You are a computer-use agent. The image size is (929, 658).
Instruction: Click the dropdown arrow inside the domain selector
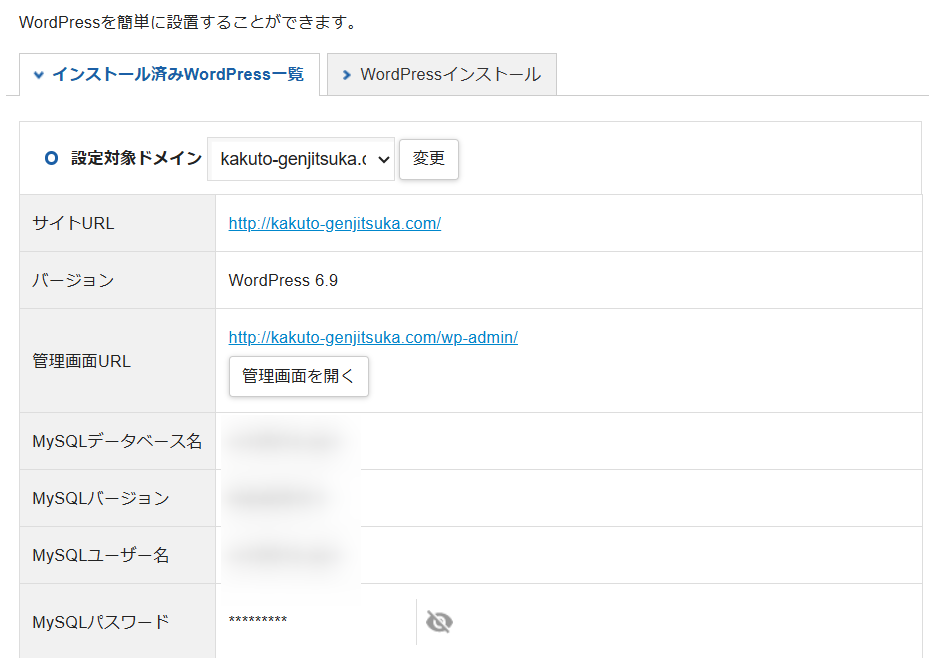click(381, 158)
